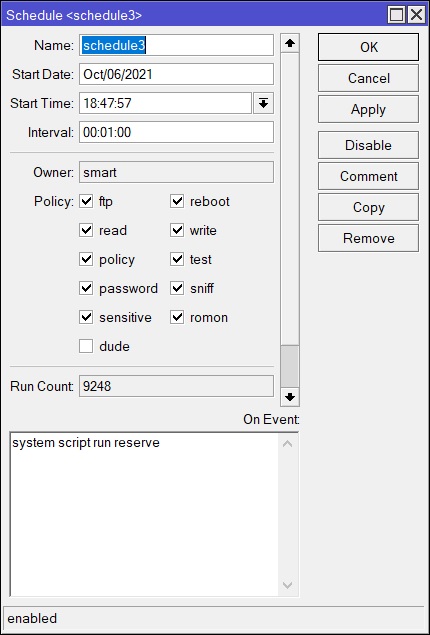Enable the dude policy checkbox

(86, 346)
